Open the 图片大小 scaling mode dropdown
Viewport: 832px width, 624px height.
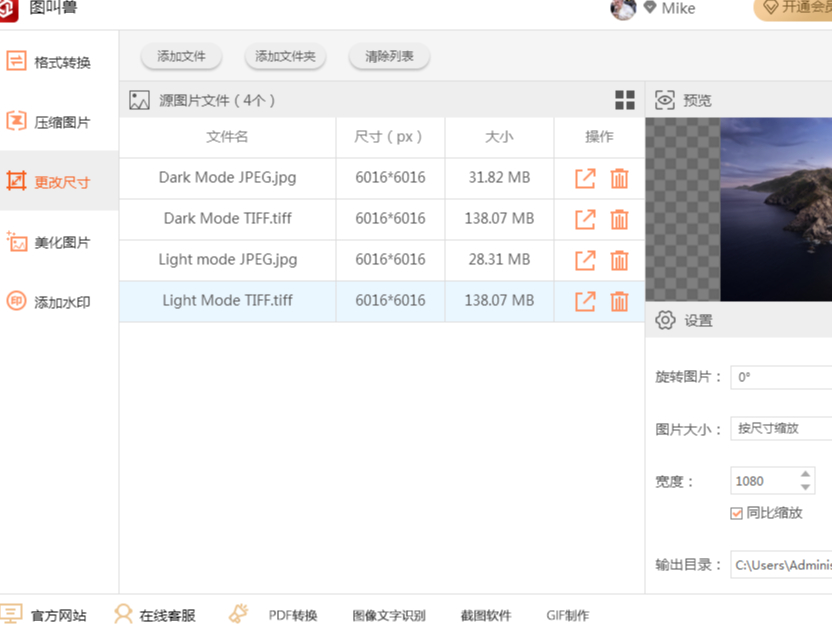[781, 428]
